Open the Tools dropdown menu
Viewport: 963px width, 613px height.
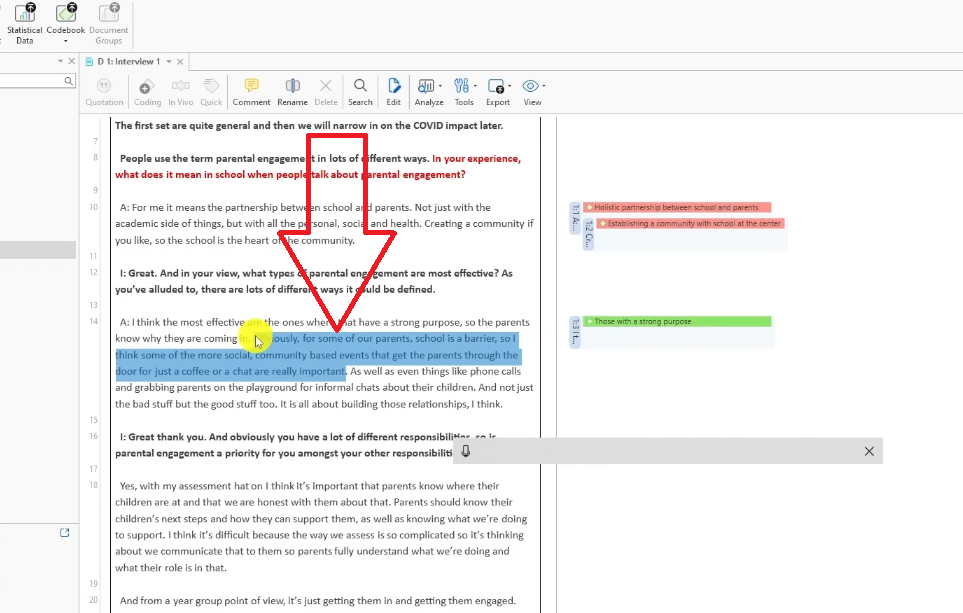[x=464, y=91]
